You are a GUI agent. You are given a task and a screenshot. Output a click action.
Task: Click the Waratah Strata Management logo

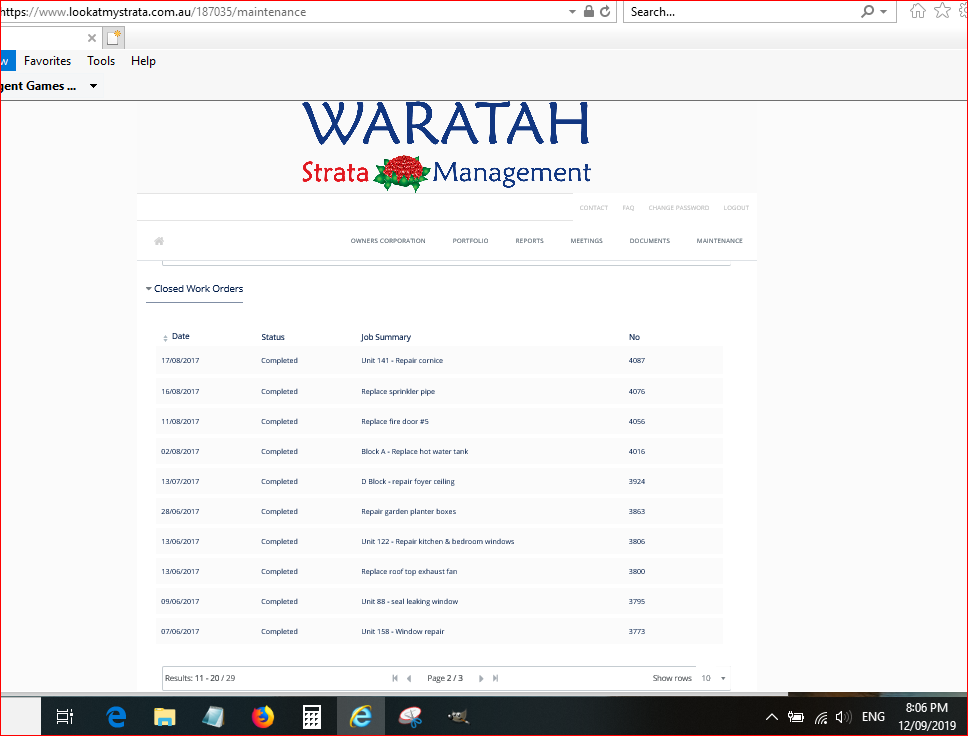tap(446, 146)
